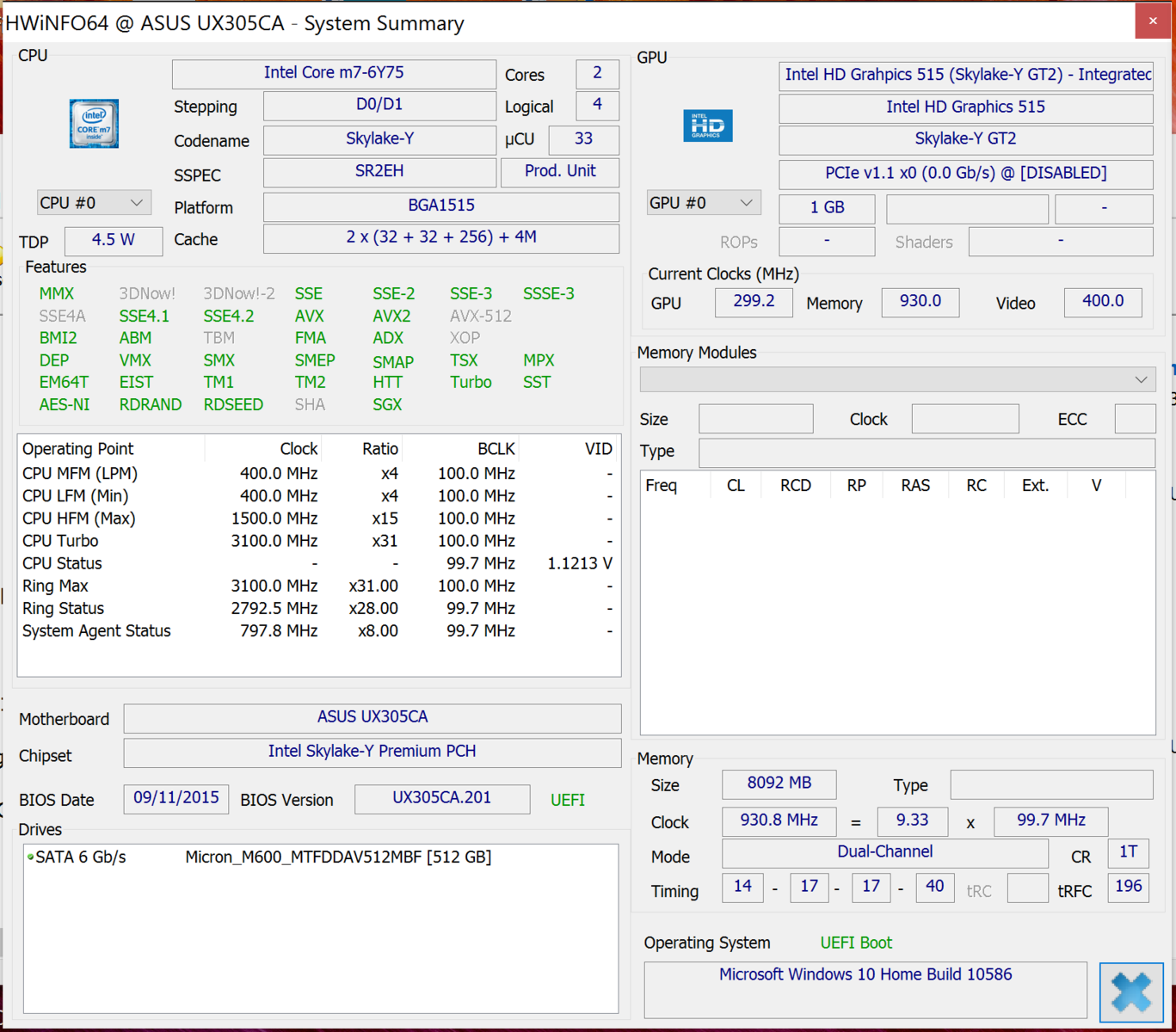Image resolution: width=1176 pixels, height=1032 pixels.
Task: Select the System Agent Status row
Action: (318, 630)
